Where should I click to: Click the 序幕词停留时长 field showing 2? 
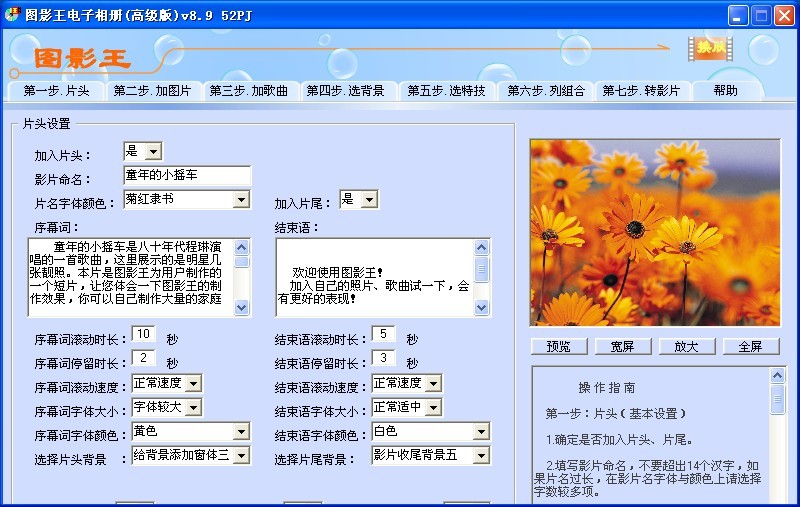(x=143, y=358)
